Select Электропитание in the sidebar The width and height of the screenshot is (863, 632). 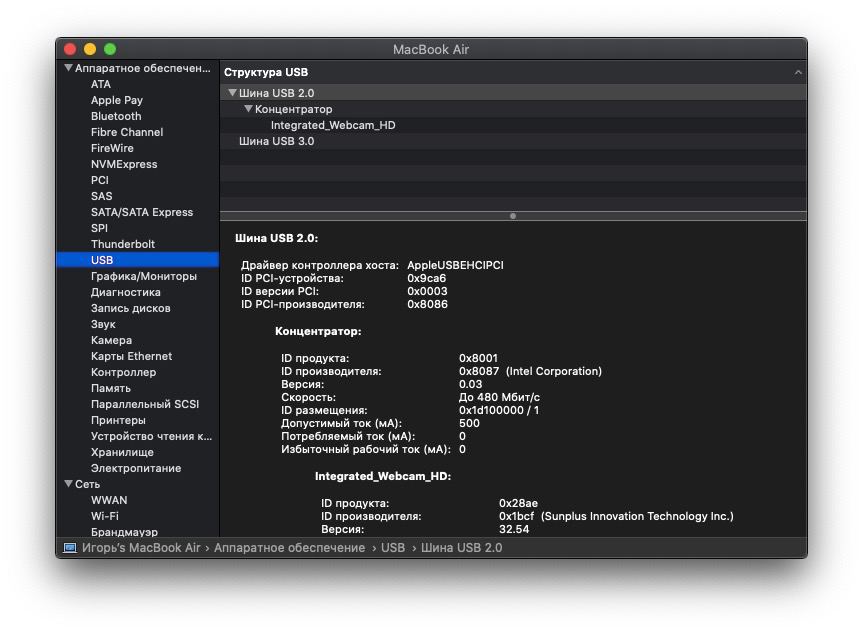(136, 468)
